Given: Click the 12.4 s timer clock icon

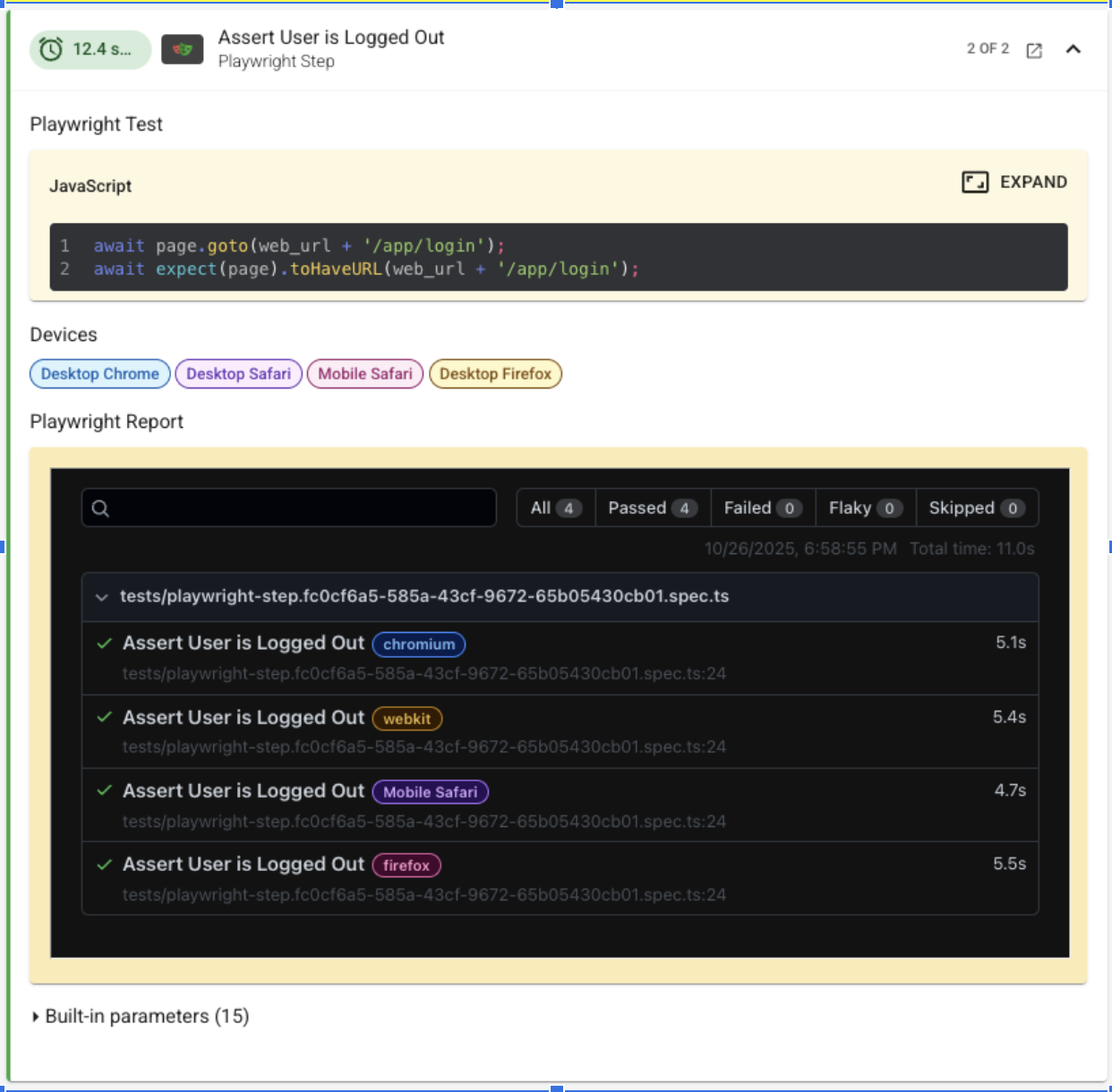Looking at the screenshot, I should click(x=51, y=49).
